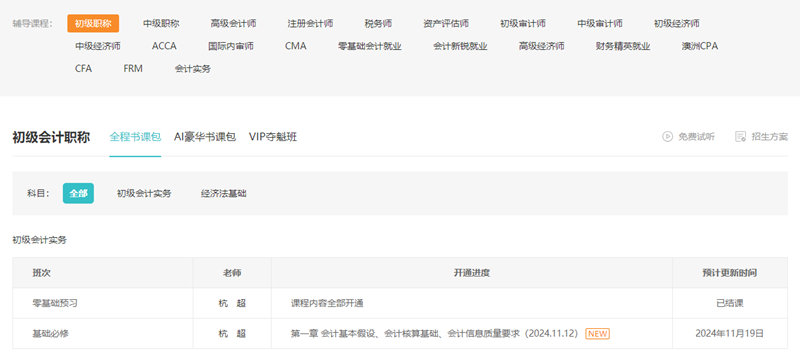Image resolution: width=800 pixels, height=361 pixels.
Task: Click the 免费试听 play icon
Action: pyautogui.click(x=667, y=136)
